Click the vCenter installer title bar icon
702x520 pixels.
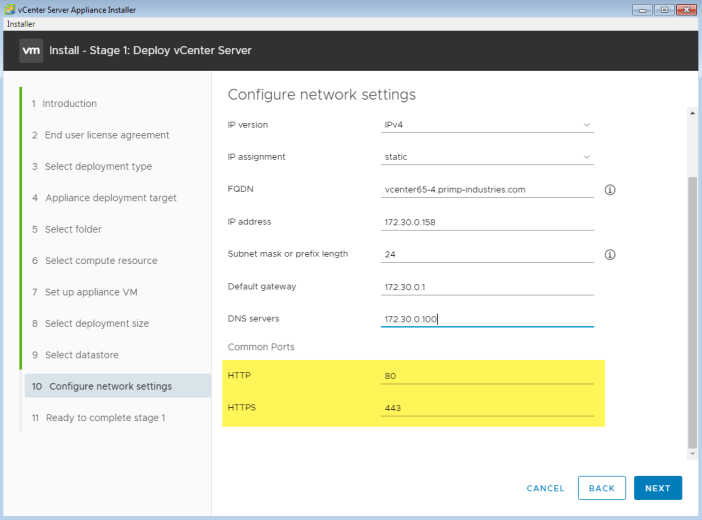tap(9, 9)
